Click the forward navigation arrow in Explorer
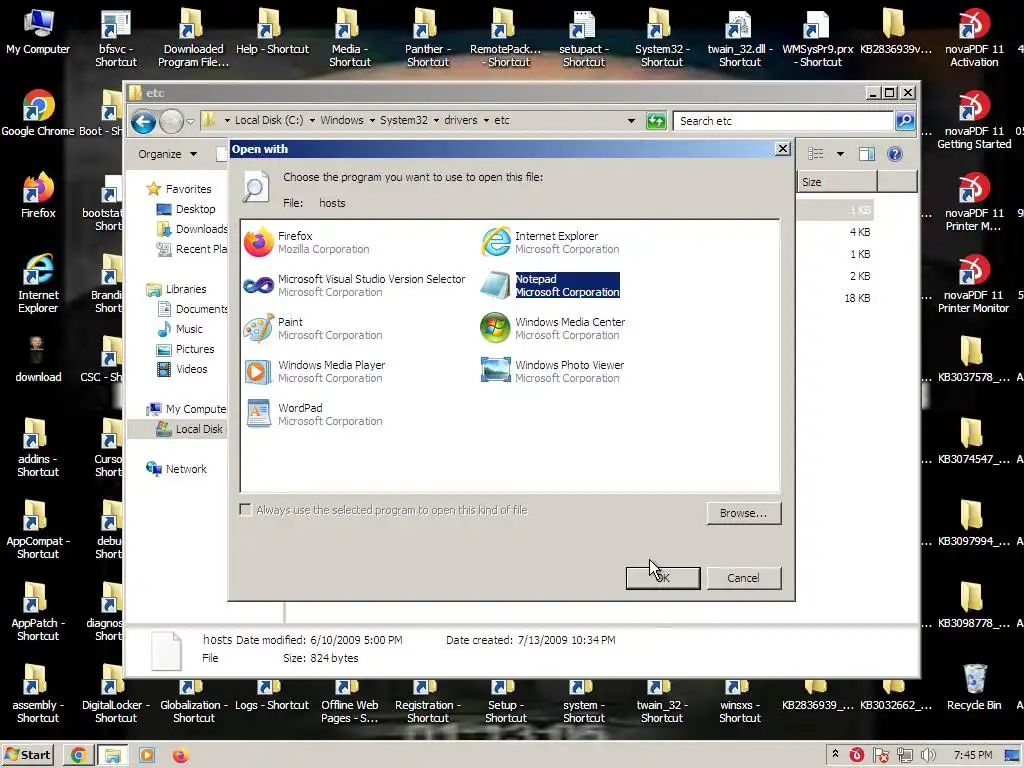Viewport: 1024px width, 768px height. [171, 121]
